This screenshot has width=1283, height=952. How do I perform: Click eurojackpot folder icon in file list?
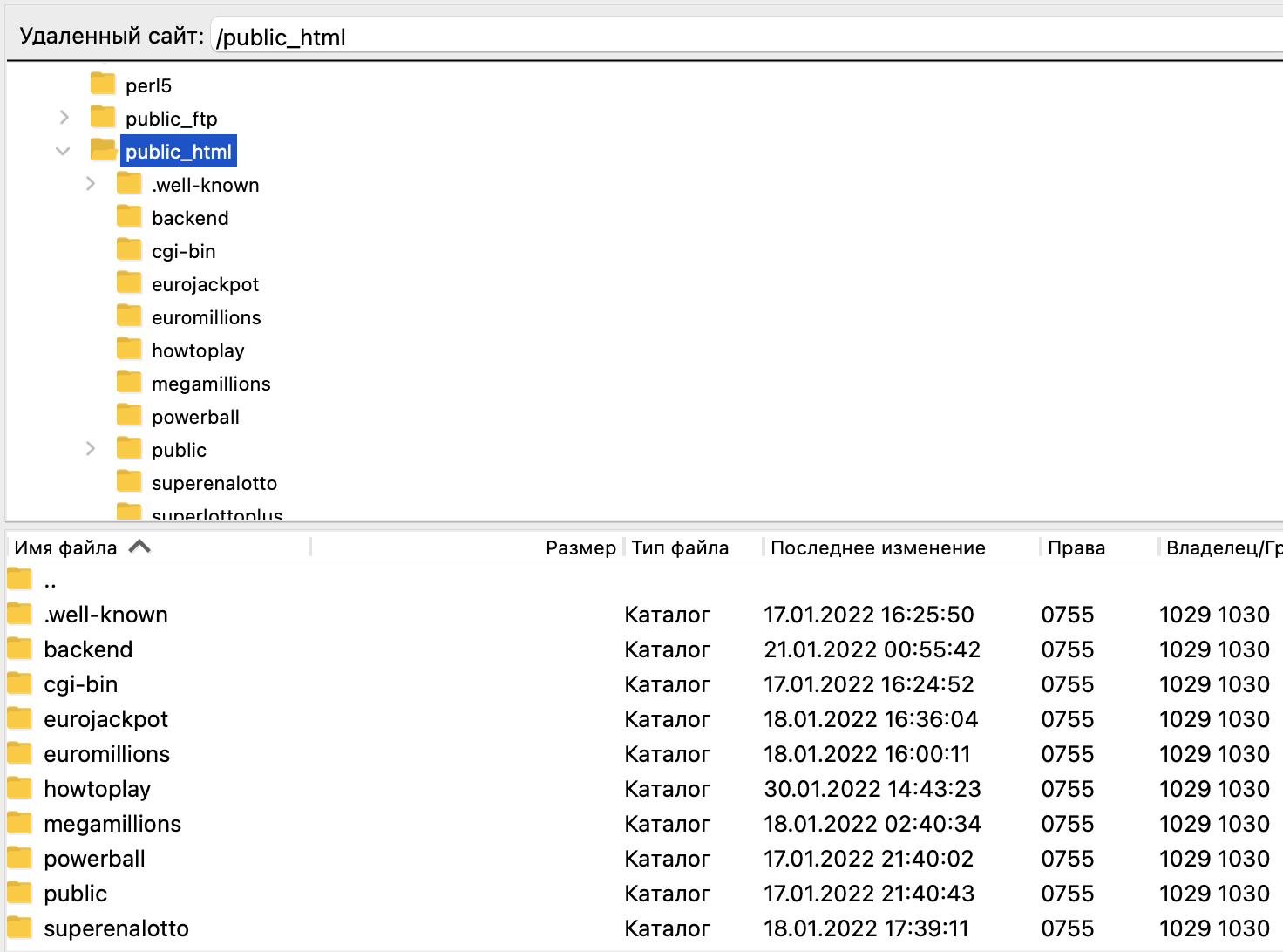[x=19, y=718]
